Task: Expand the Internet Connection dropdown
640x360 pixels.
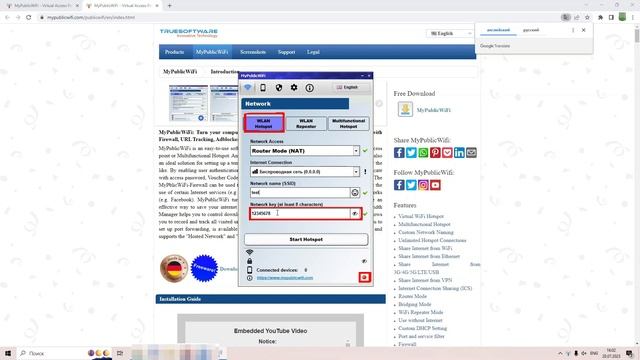Action: [x=356, y=172]
